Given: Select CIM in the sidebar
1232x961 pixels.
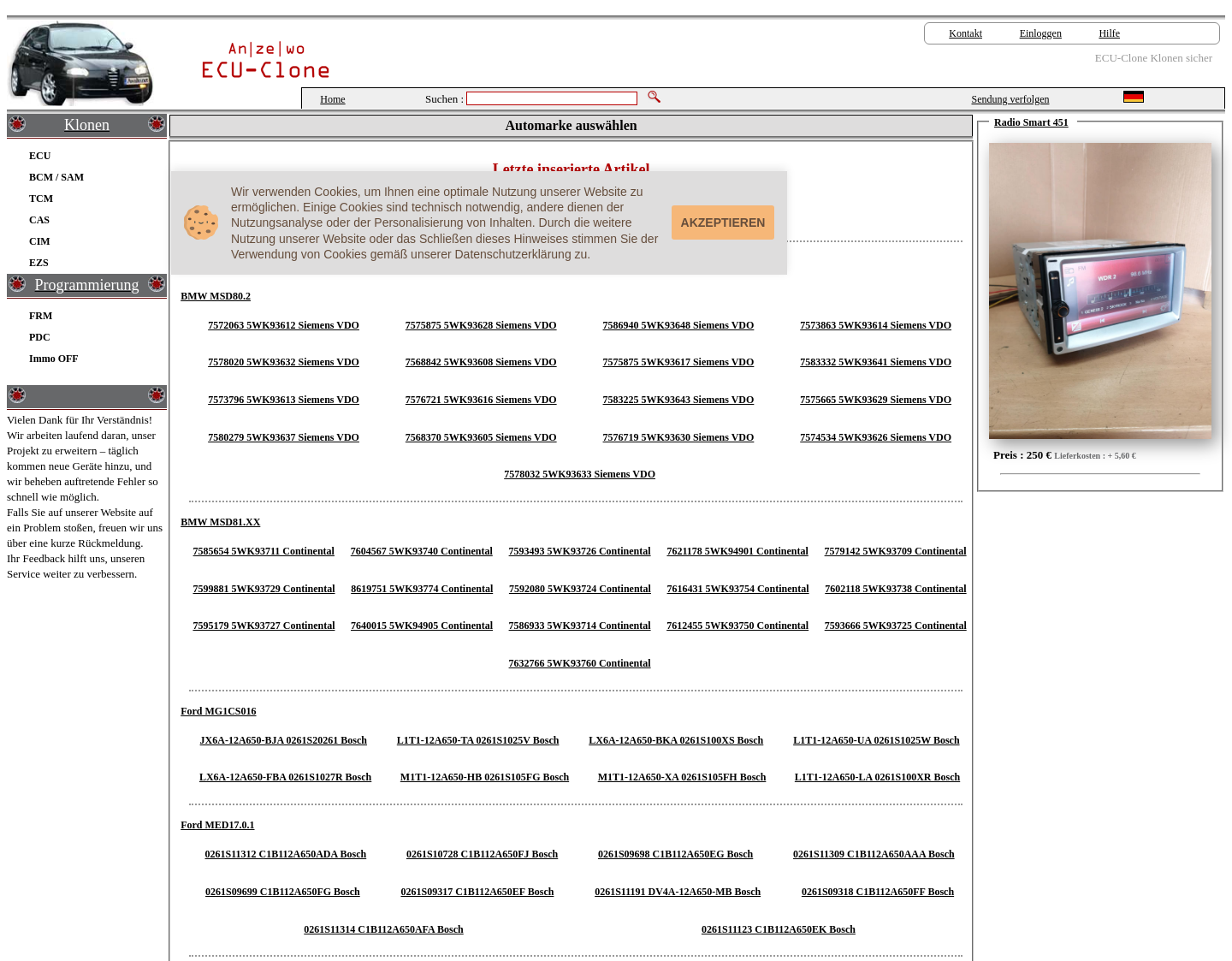Looking at the screenshot, I should [x=39, y=241].
